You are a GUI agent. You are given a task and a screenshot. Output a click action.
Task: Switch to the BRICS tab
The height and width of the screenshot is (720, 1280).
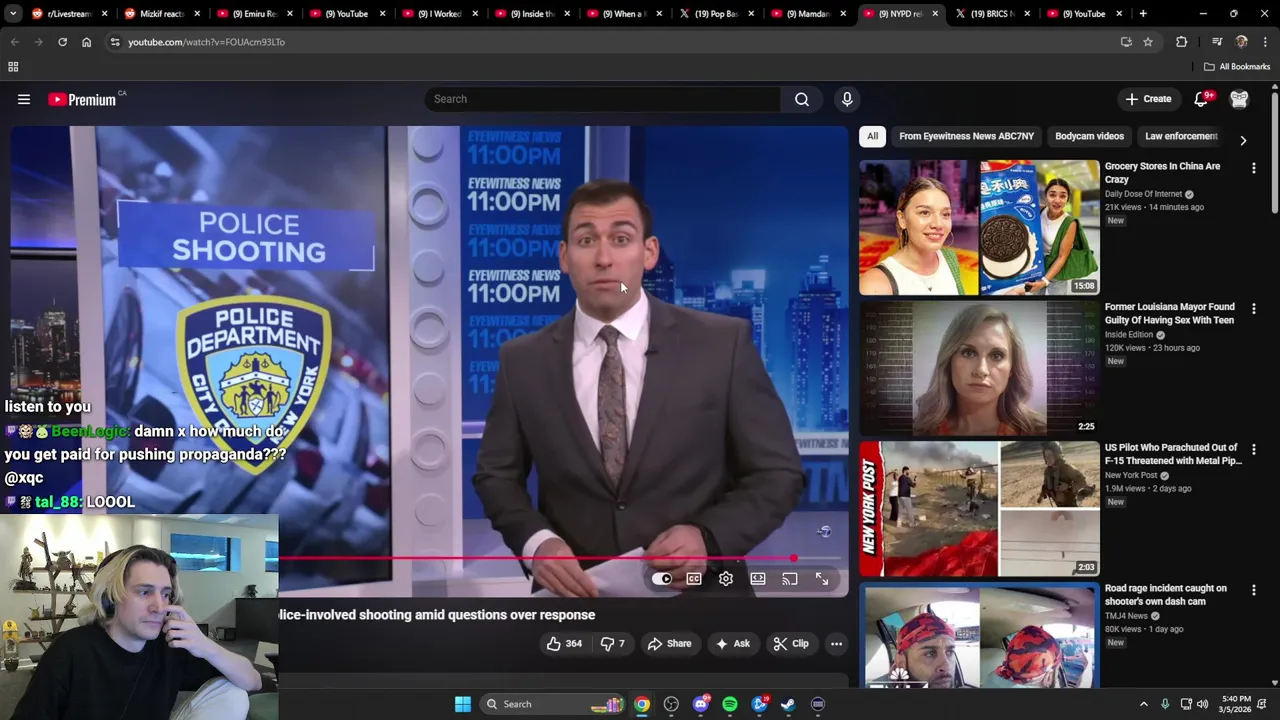click(x=991, y=14)
